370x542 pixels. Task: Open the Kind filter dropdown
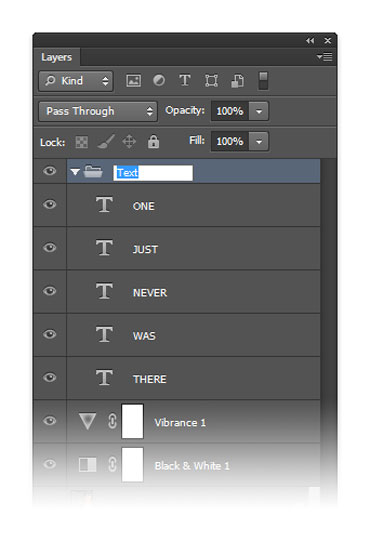click(x=76, y=81)
